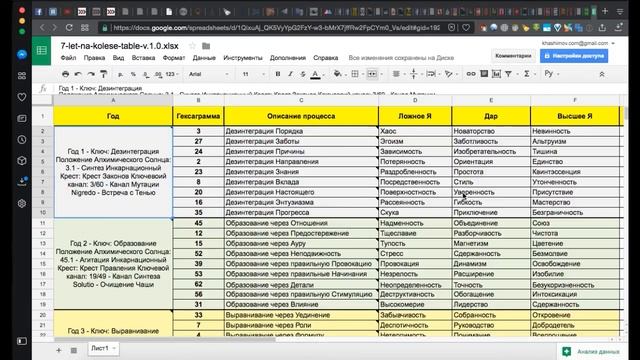Select column C header

[301, 100]
